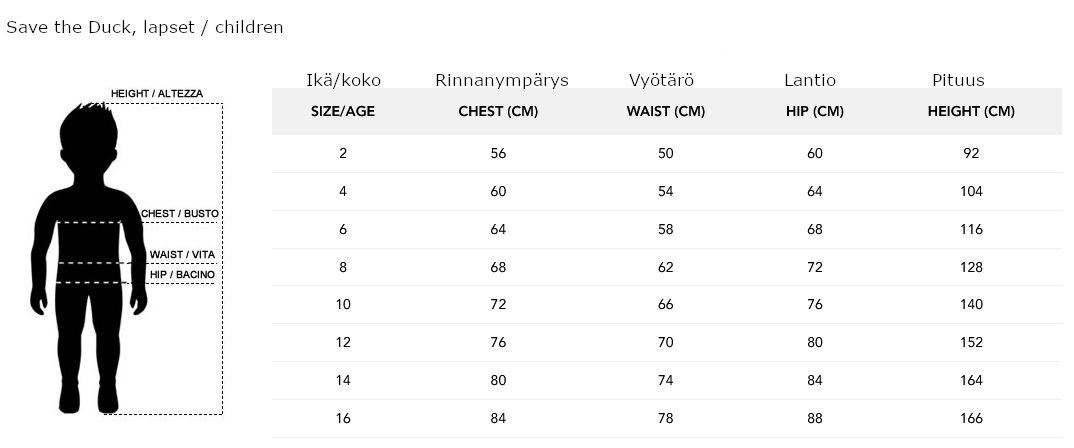
Task: Select size 8 in the size column
Action: coord(343,267)
